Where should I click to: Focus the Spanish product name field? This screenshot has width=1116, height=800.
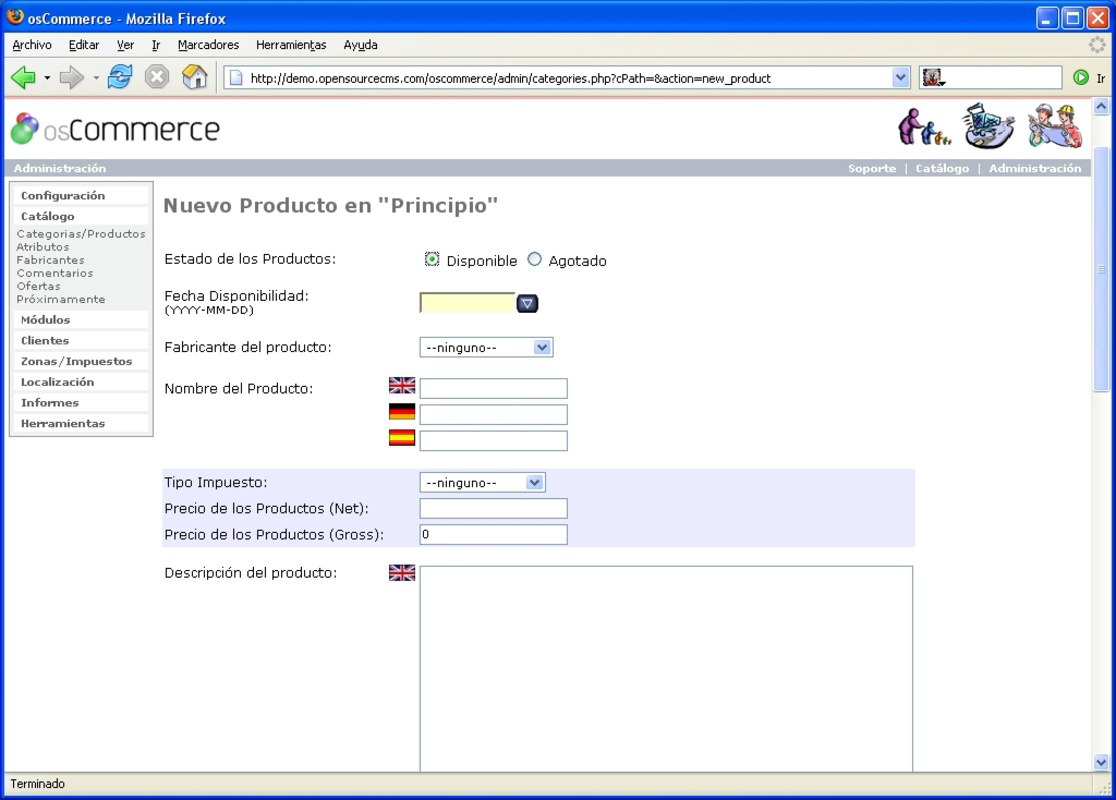493,441
